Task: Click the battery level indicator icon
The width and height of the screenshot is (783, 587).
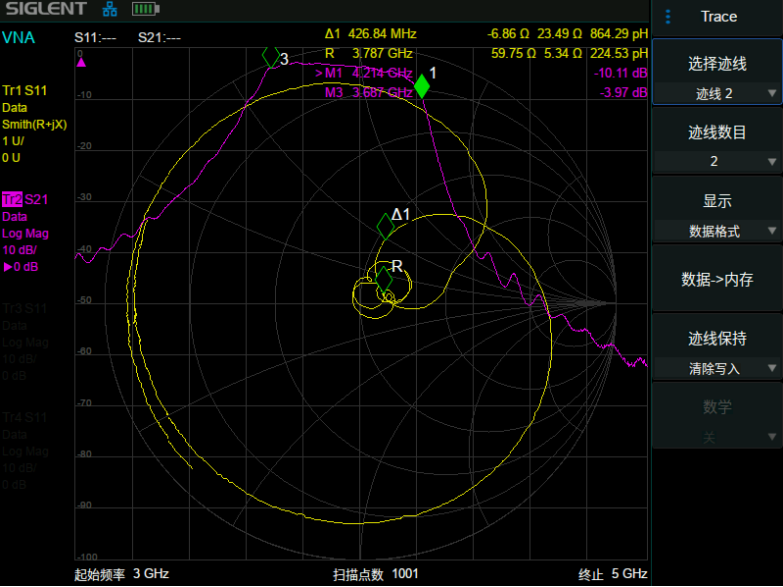Action: pyautogui.click(x=145, y=10)
